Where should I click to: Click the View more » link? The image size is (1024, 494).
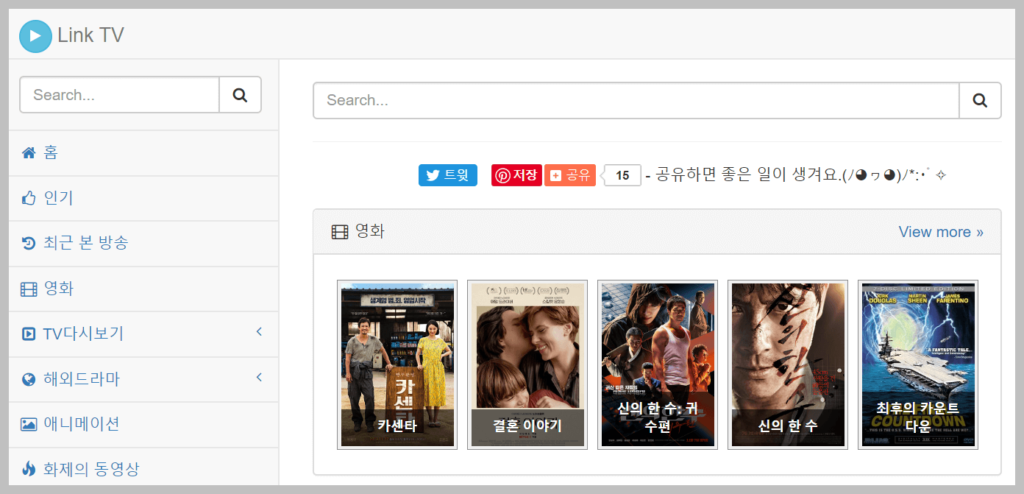[x=940, y=232]
